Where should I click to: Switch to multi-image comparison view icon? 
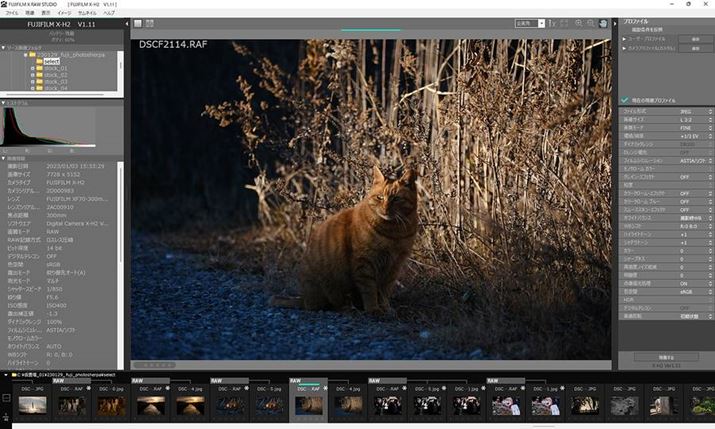coord(150,23)
